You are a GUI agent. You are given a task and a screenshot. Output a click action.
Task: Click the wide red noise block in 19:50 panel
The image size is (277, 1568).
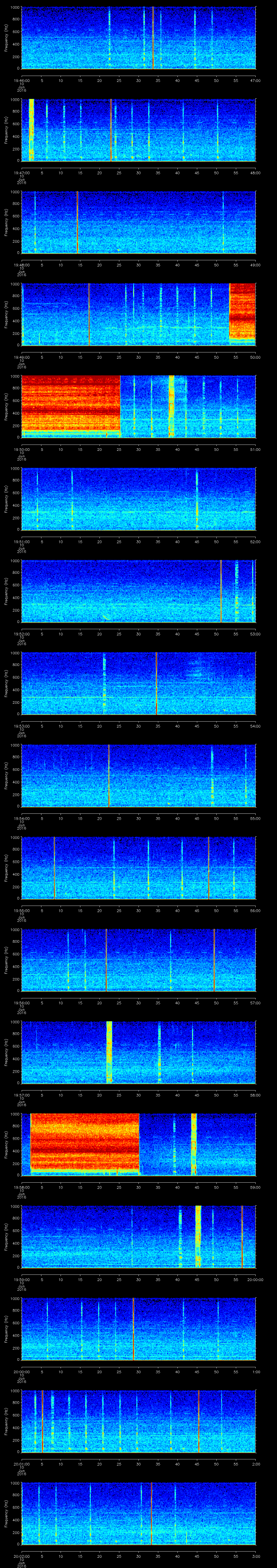[71, 403]
